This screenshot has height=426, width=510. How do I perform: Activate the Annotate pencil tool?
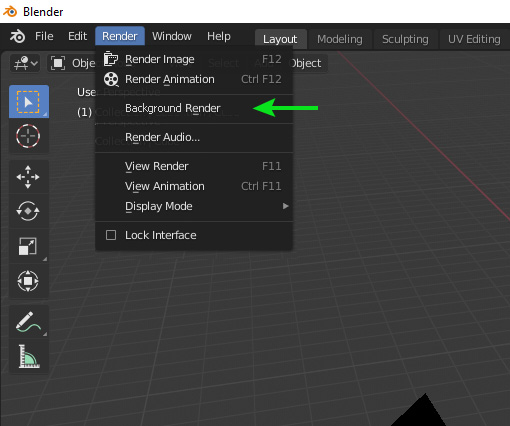[29, 322]
